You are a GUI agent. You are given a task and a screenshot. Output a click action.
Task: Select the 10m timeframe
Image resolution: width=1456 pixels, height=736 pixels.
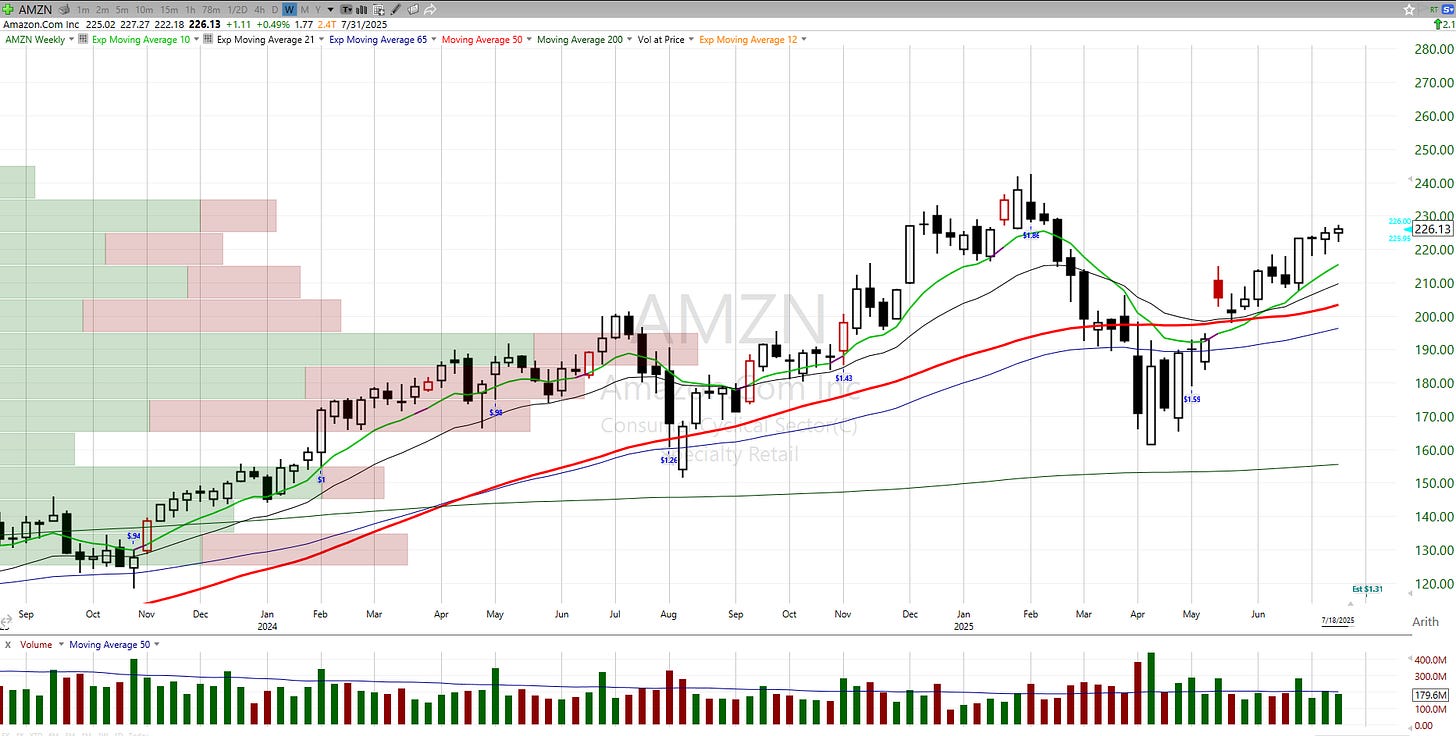click(x=144, y=10)
